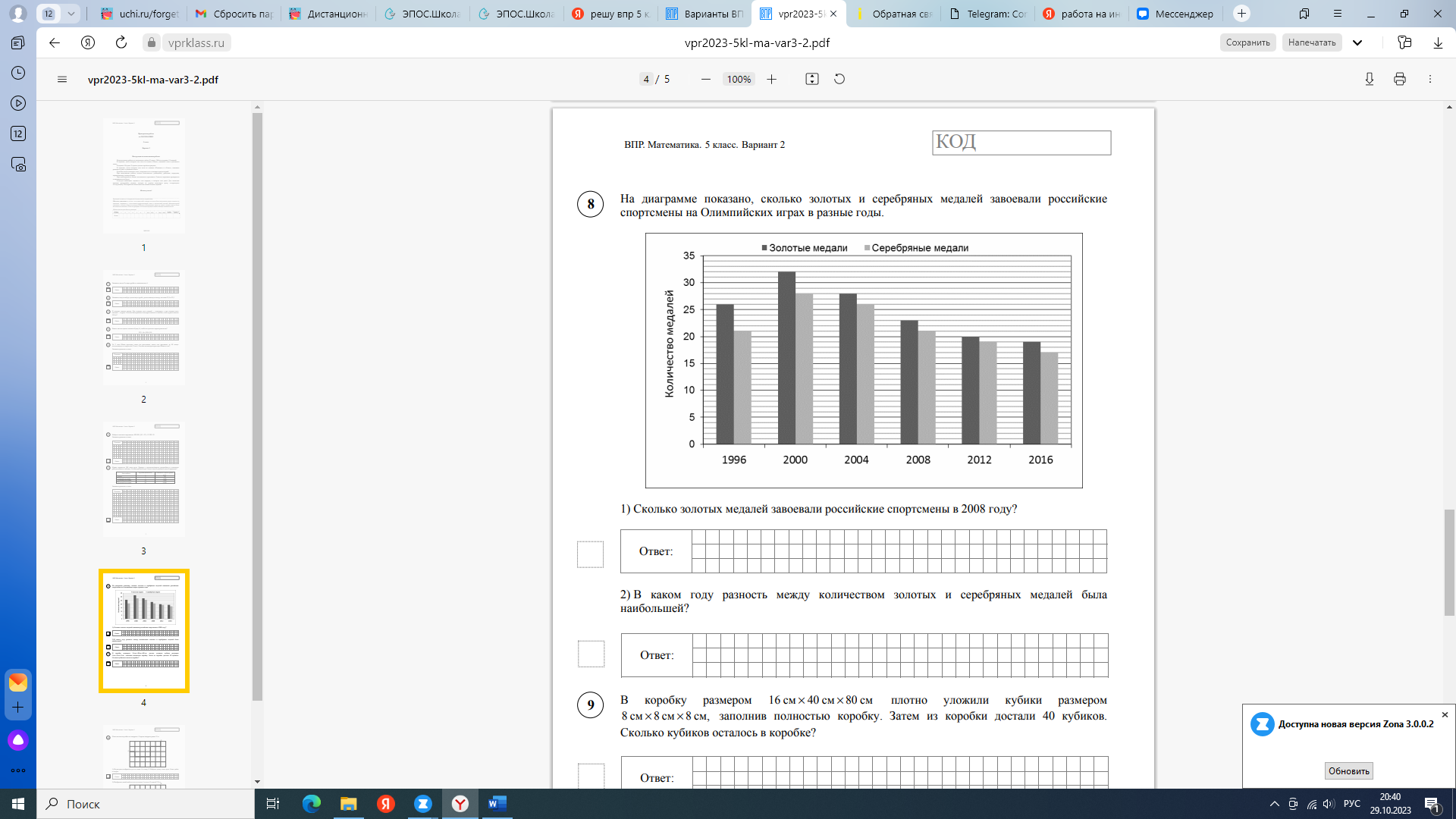Tick the score box beside question 8 part 1
This screenshot has height=819, width=1456.
click(x=590, y=554)
